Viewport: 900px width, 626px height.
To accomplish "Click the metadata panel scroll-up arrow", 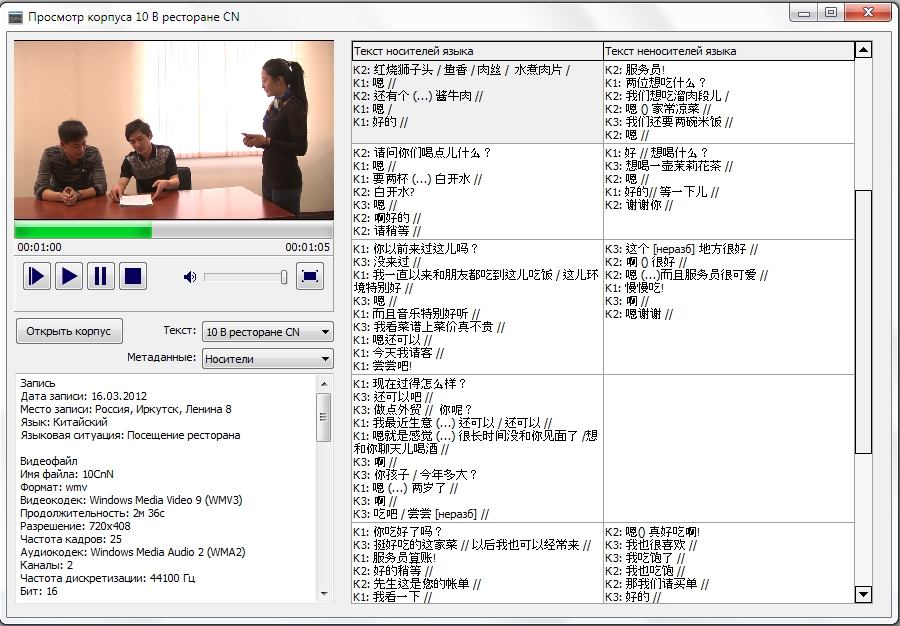I will pos(324,384).
